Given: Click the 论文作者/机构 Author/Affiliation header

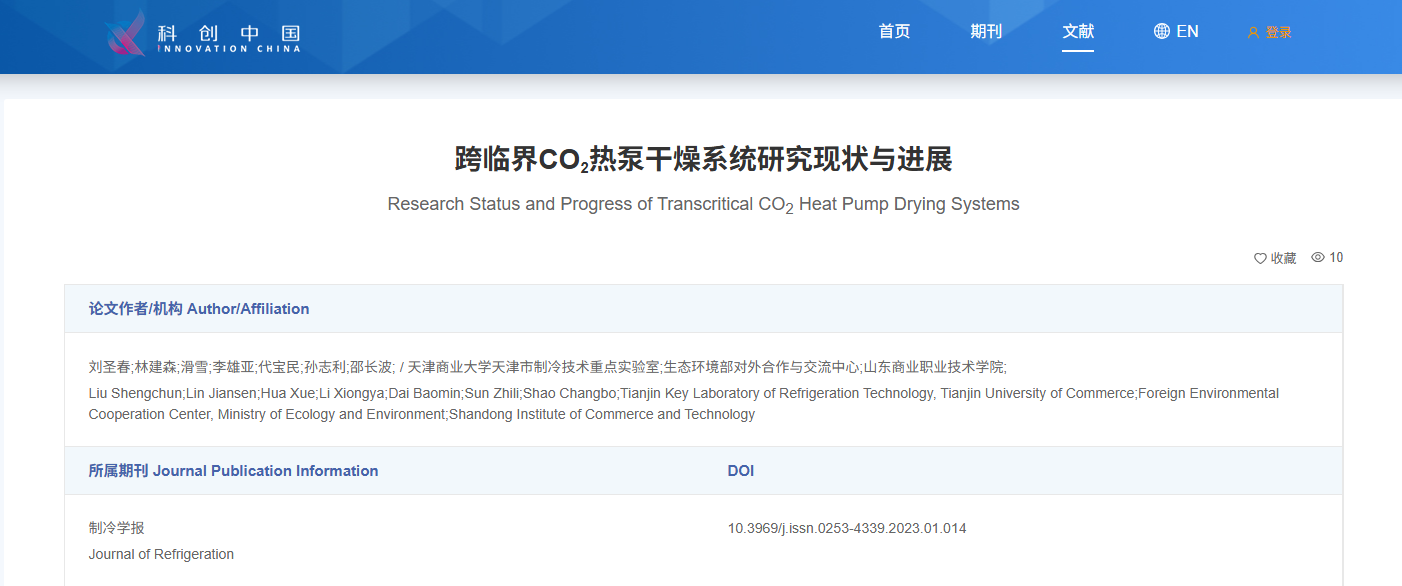Looking at the screenshot, I should pos(199,309).
